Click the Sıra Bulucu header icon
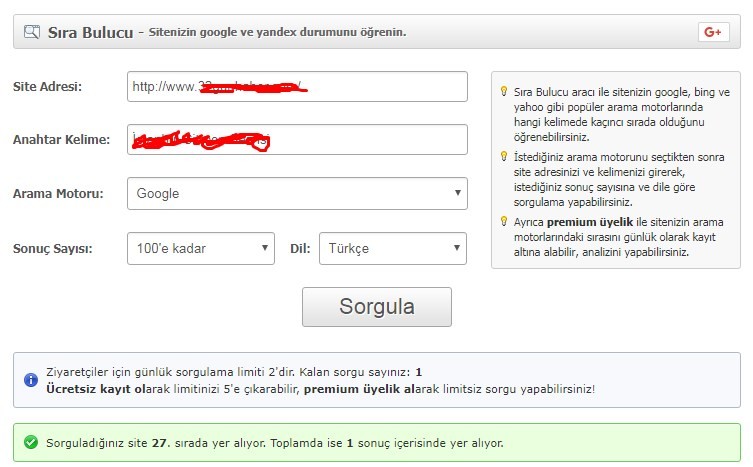This screenshot has height=467, width=753. 32,32
